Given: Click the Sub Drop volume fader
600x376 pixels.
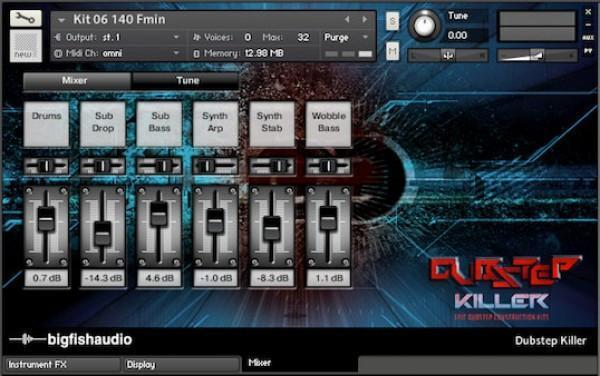Looking at the screenshot, I should [103, 234].
